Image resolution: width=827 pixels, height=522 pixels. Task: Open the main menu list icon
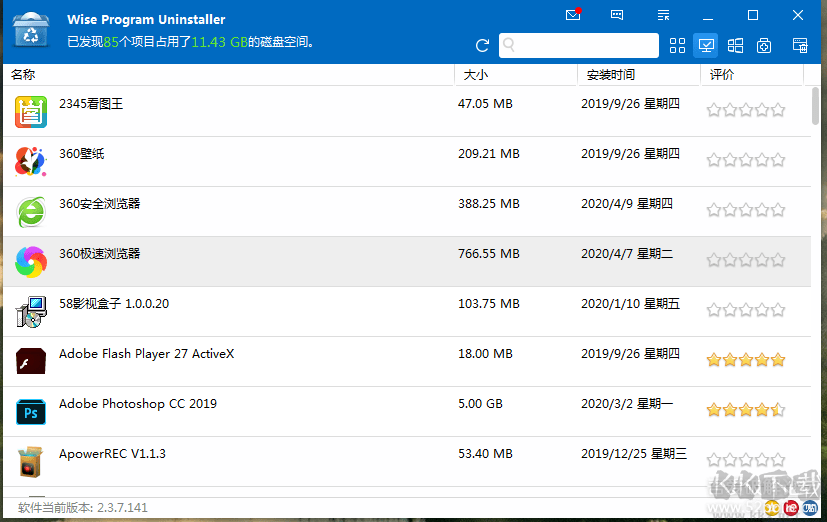coord(663,15)
